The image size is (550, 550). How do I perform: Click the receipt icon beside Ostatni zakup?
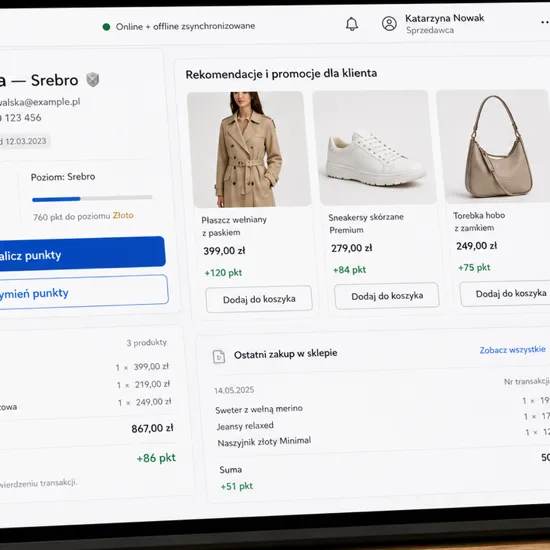pyautogui.click(x=219, y=357)
